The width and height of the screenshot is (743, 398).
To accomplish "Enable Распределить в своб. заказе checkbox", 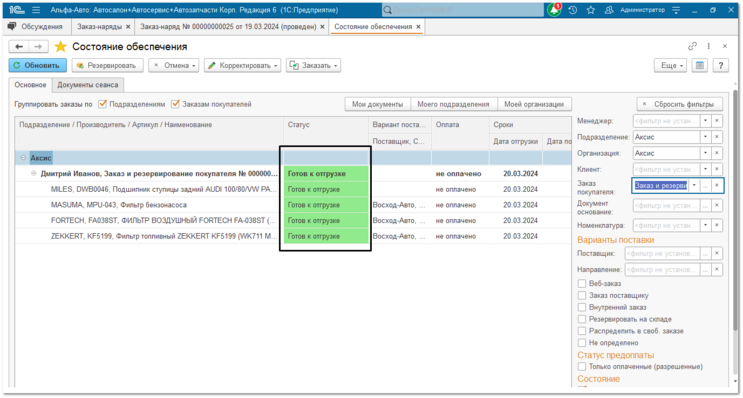I will tap(582, 331).
